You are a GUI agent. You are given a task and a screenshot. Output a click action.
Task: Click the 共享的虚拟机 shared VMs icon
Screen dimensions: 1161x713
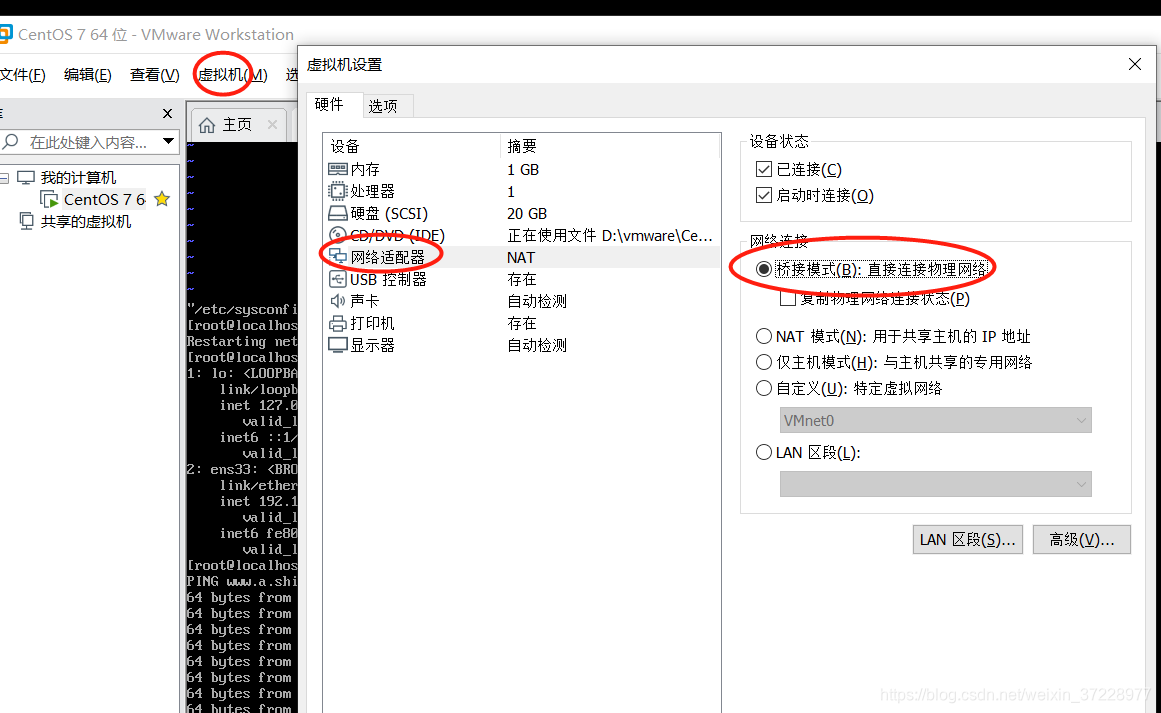27,221
